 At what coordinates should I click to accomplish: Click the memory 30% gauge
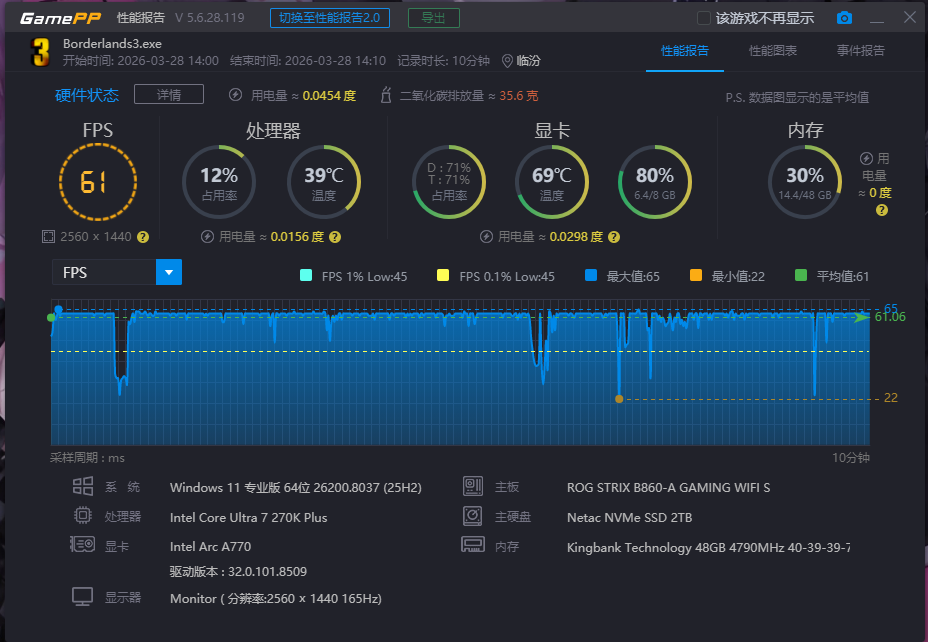805,182
